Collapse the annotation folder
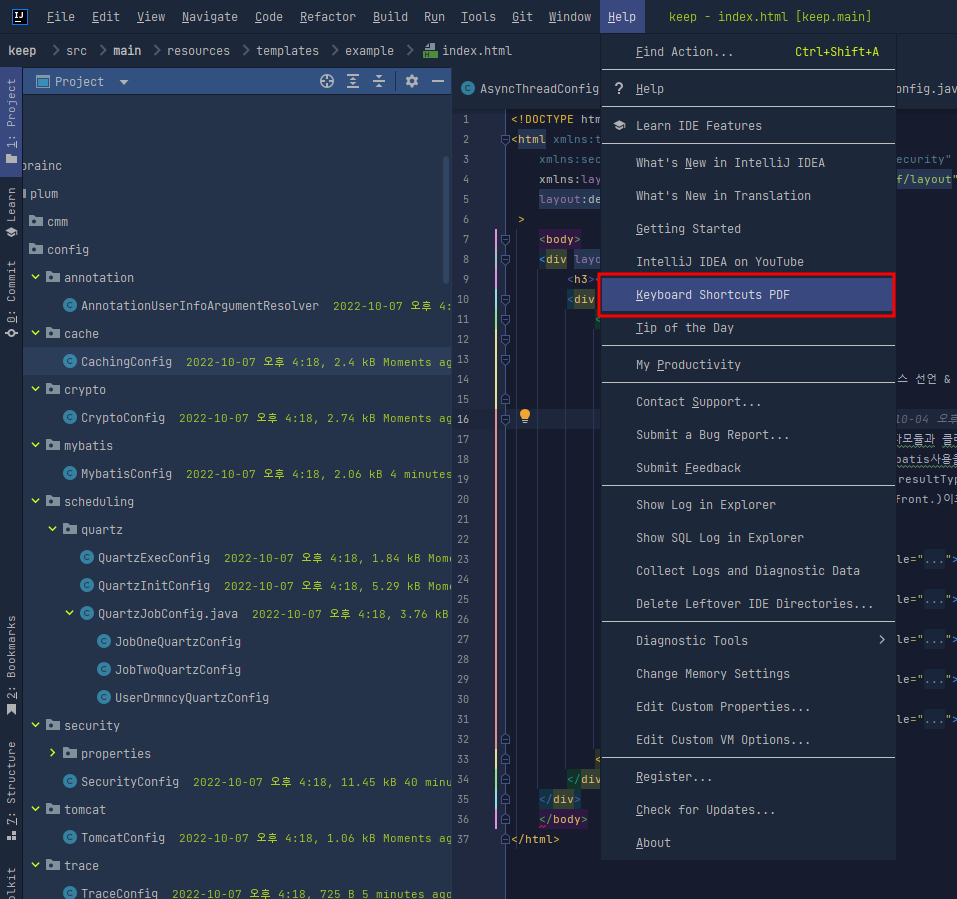The image size is (957, 899). [x=35, y=277]
